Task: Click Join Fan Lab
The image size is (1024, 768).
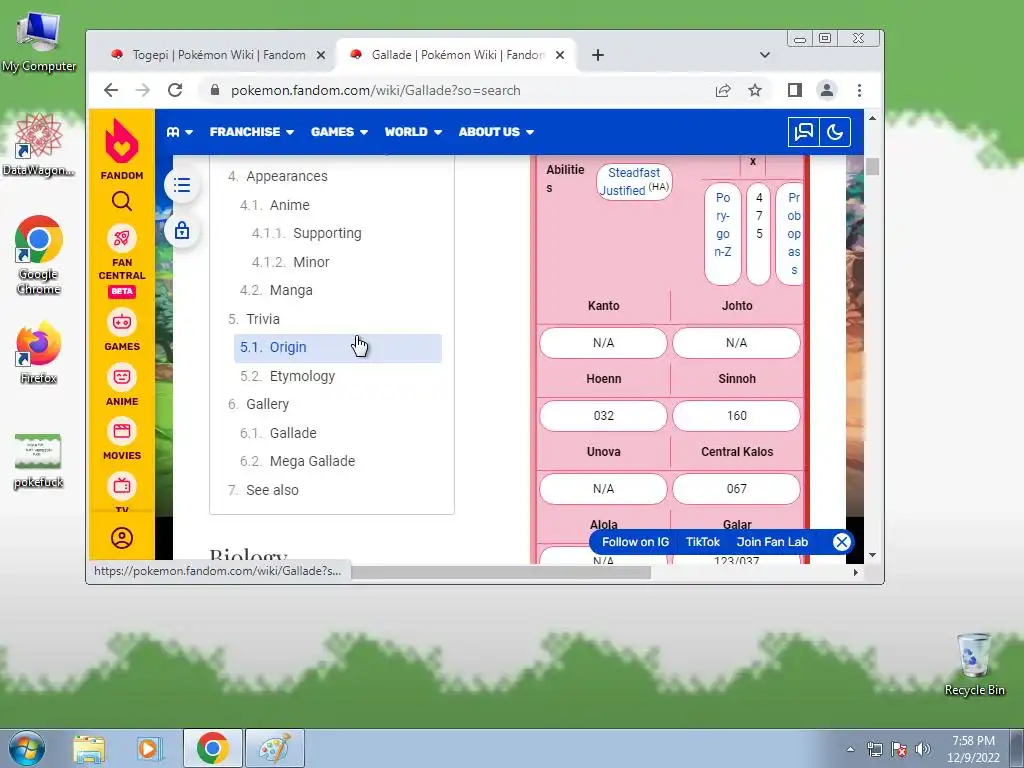Action: (x=772, y=542)
